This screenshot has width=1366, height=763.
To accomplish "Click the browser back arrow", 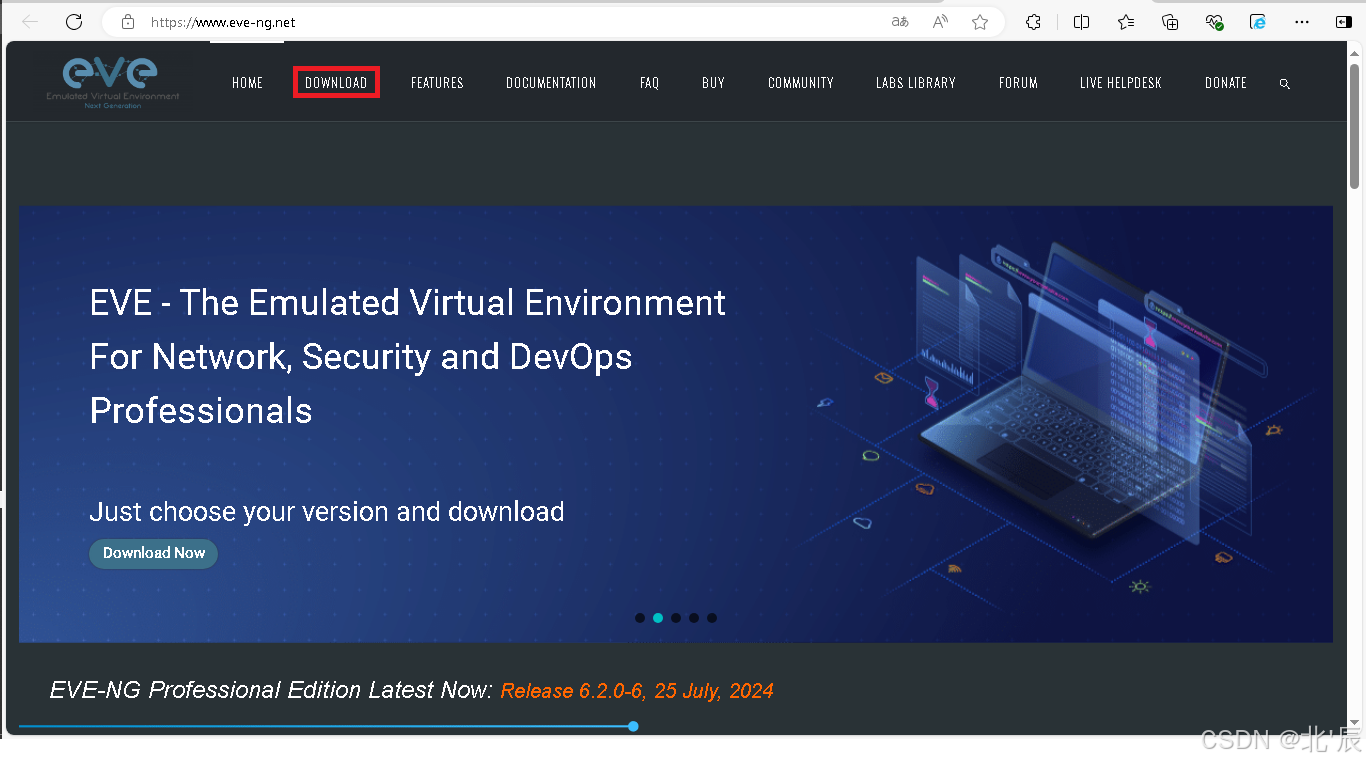I will pos(30,21).
